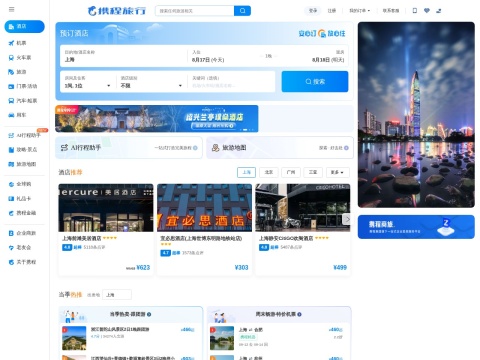This screenshot has width=480, height=360.
Task: Open the CitiGO hotel card image
Action: [303, 208]
